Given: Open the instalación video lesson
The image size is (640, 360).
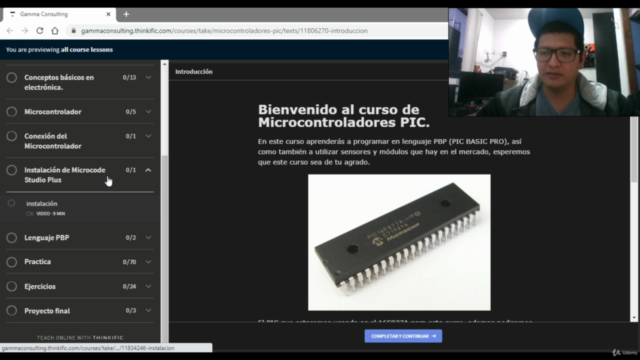Looking at the screenshot, I should click(80, 208).
